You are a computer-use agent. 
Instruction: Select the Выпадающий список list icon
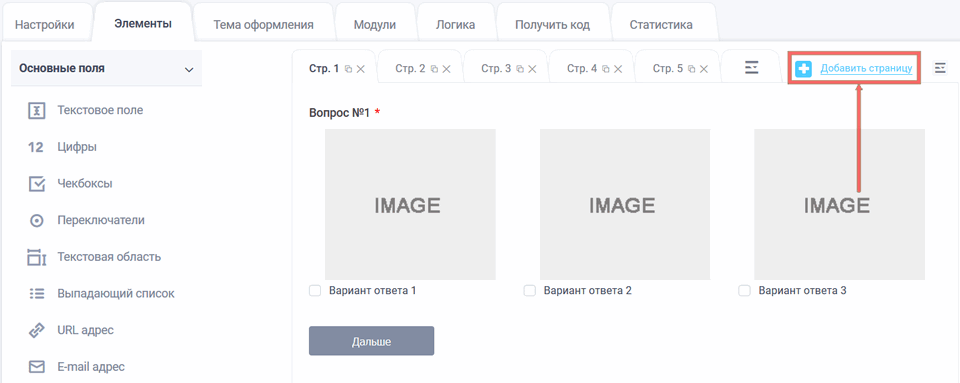click(37, 294)
